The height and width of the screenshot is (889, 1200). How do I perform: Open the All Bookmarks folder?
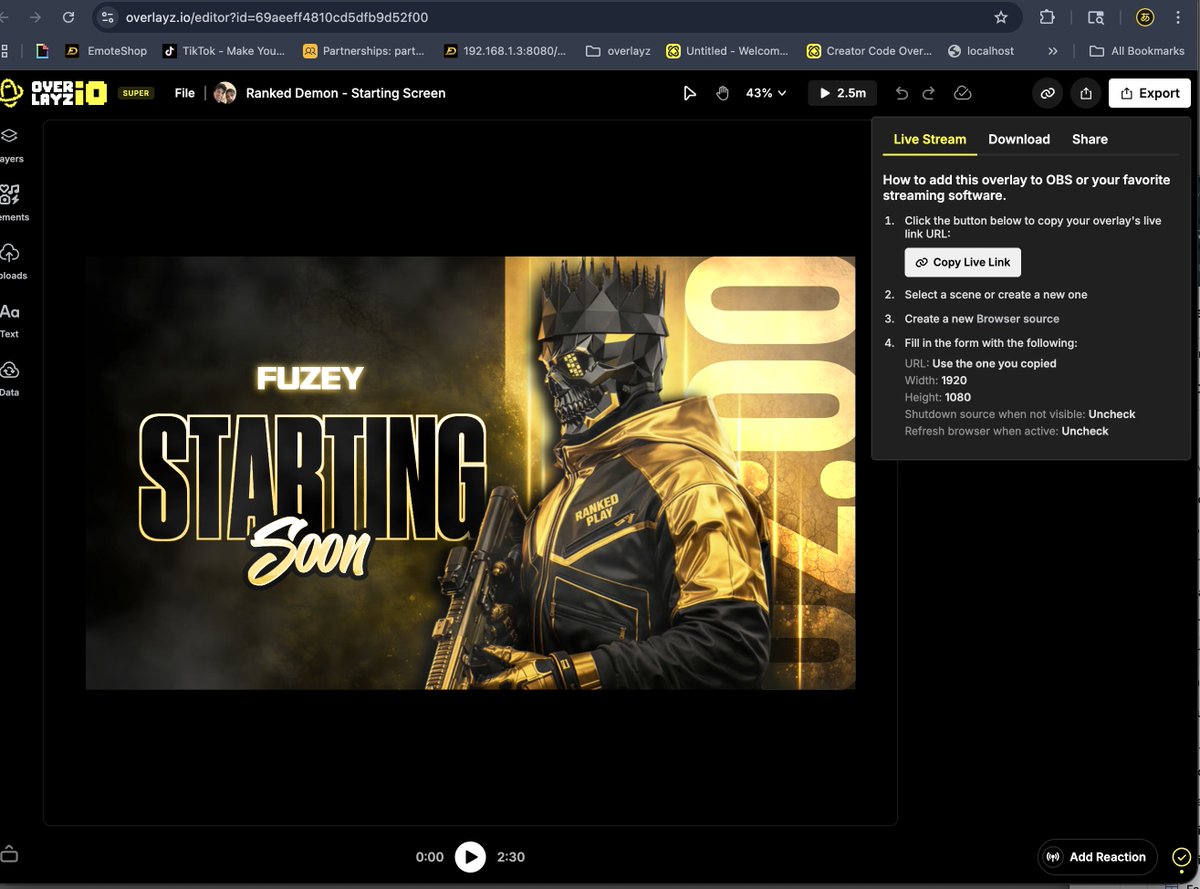point(1136,51)
